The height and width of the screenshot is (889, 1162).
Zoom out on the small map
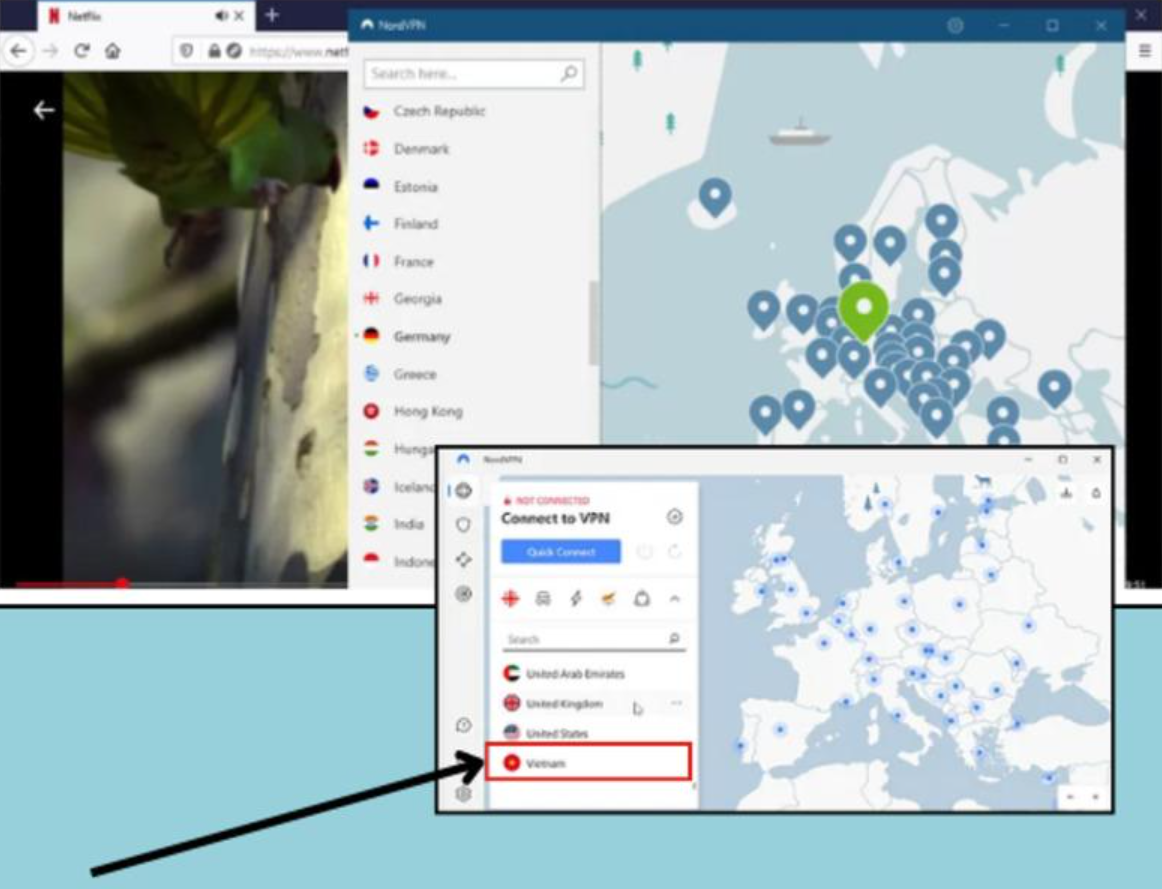point(1069,797)
